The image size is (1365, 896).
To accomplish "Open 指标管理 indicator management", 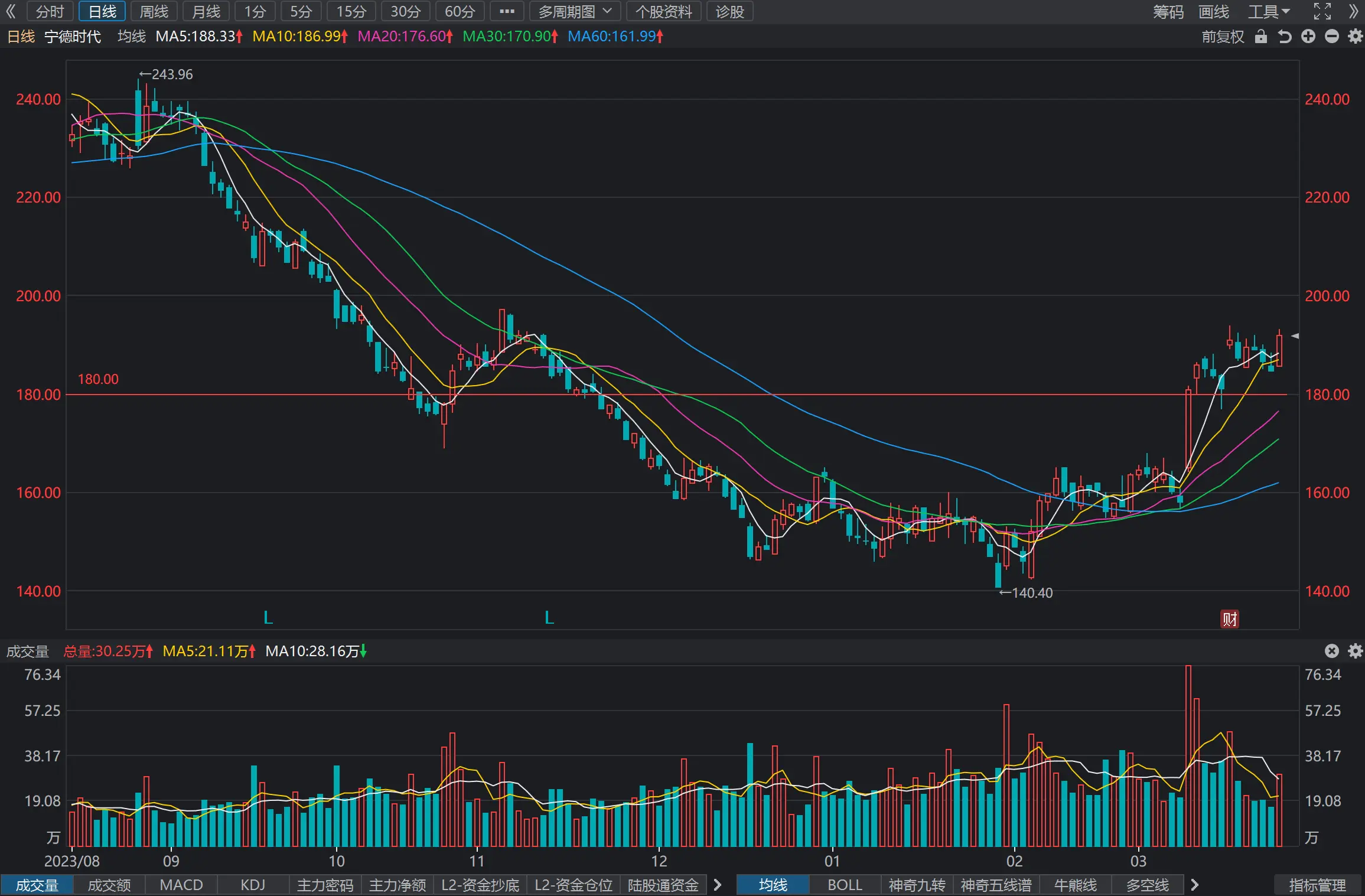I will 1317,885.
